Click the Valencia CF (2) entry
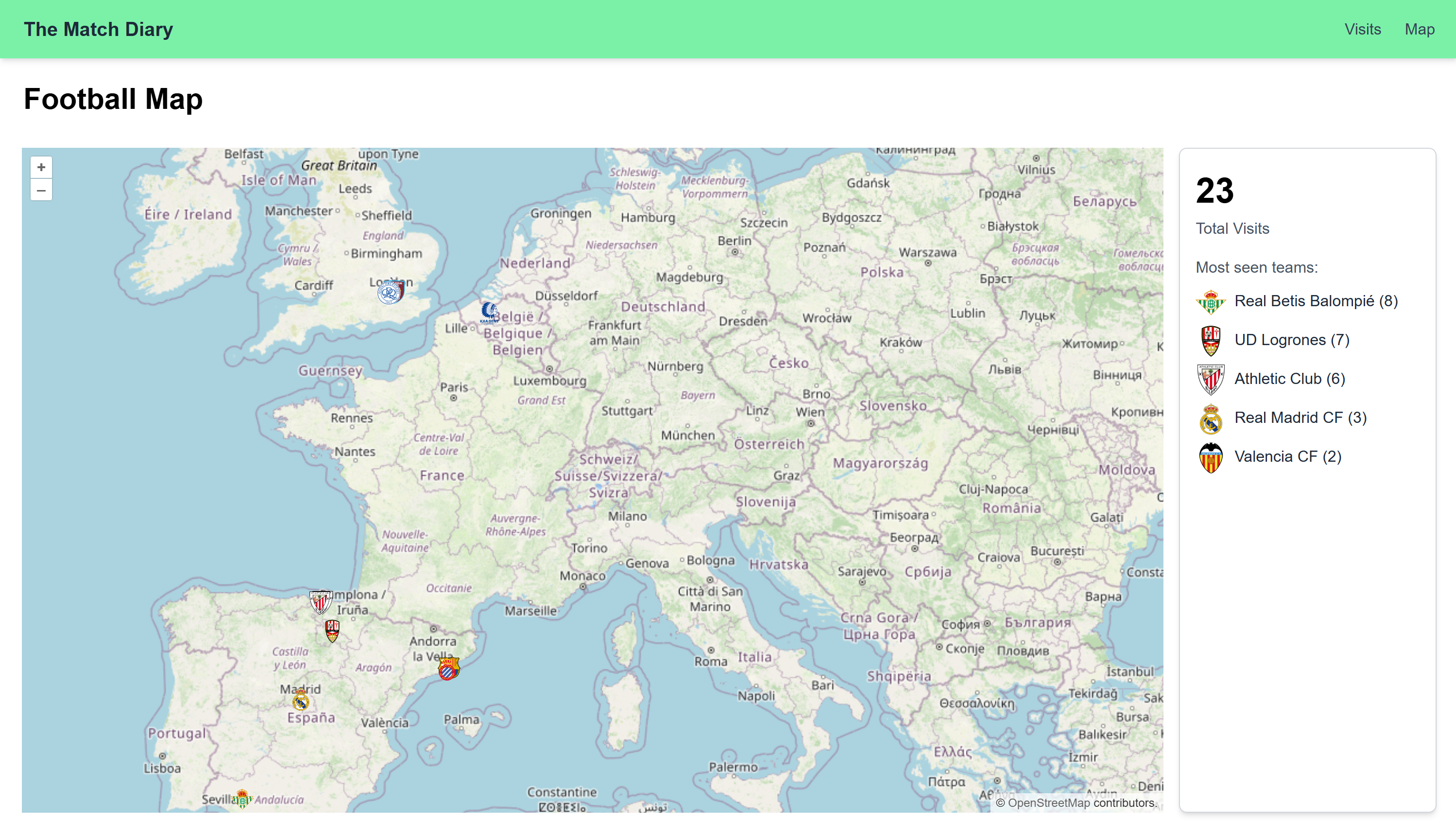The height and width of the screenshot is (837, 1456). [x=1288, y=457]
